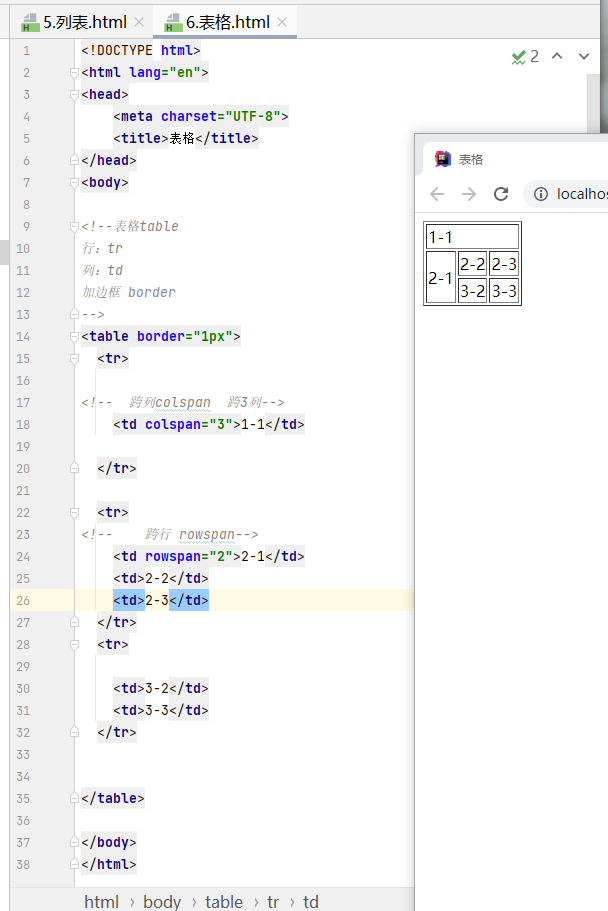
Task: Click the editor vertical scrollbar
Action: [x=593, y=105]
